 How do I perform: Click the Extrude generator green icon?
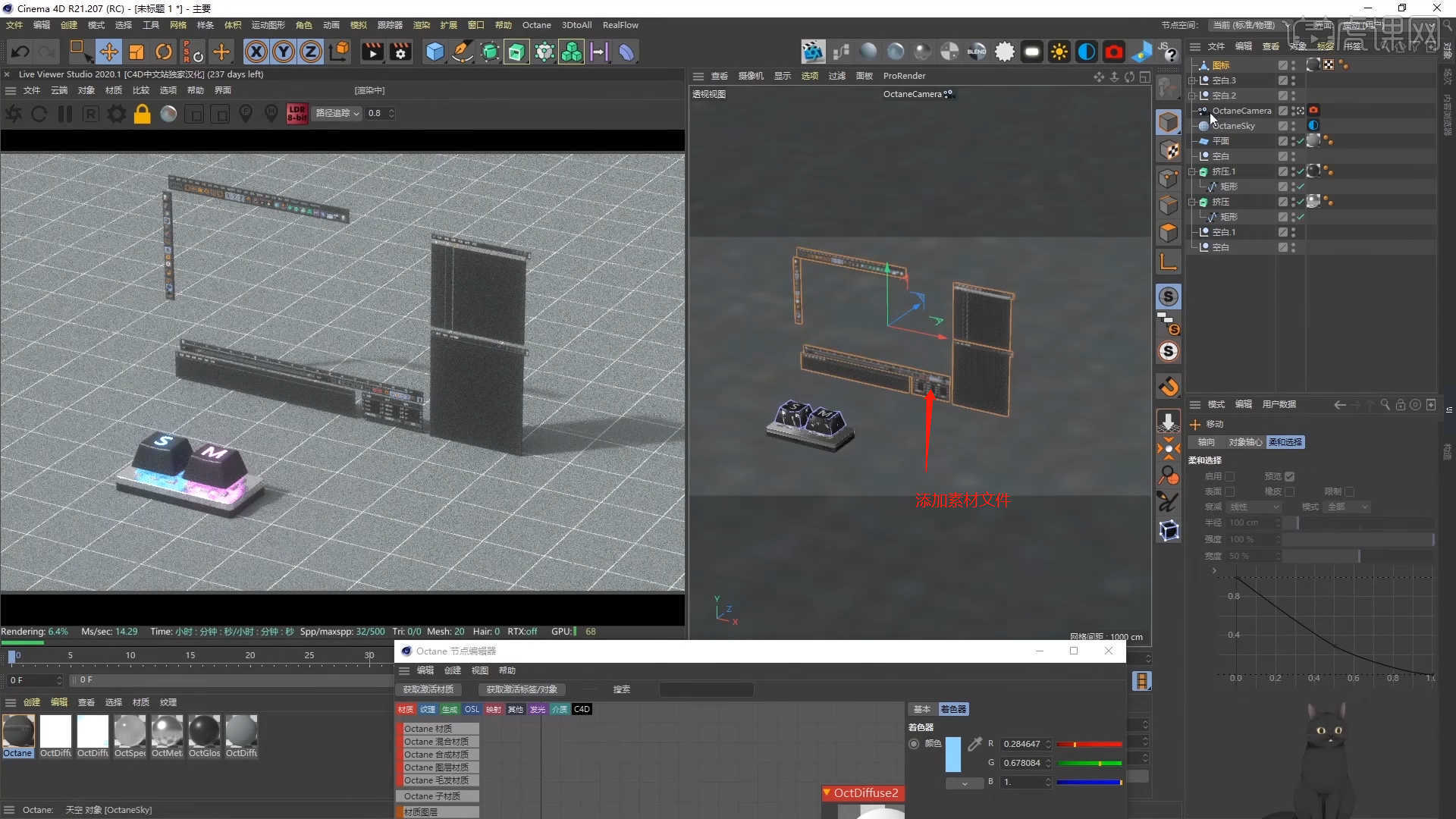516,52
